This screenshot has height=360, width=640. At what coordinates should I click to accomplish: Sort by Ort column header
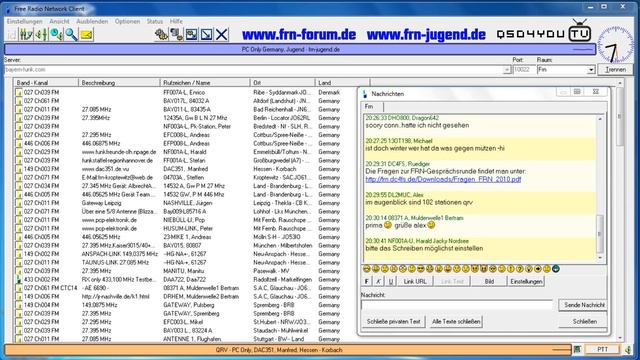(x=282, y=83)
